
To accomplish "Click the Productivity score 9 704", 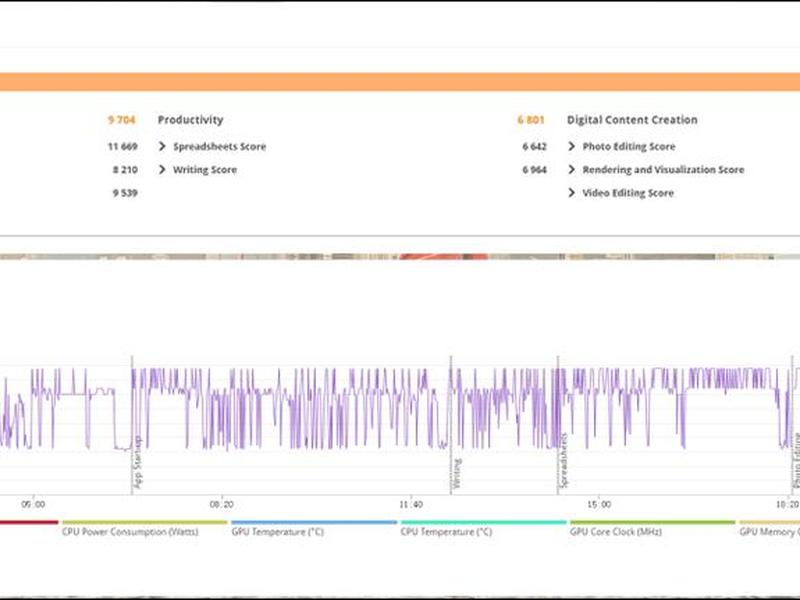I will click(x=121, y=120).
